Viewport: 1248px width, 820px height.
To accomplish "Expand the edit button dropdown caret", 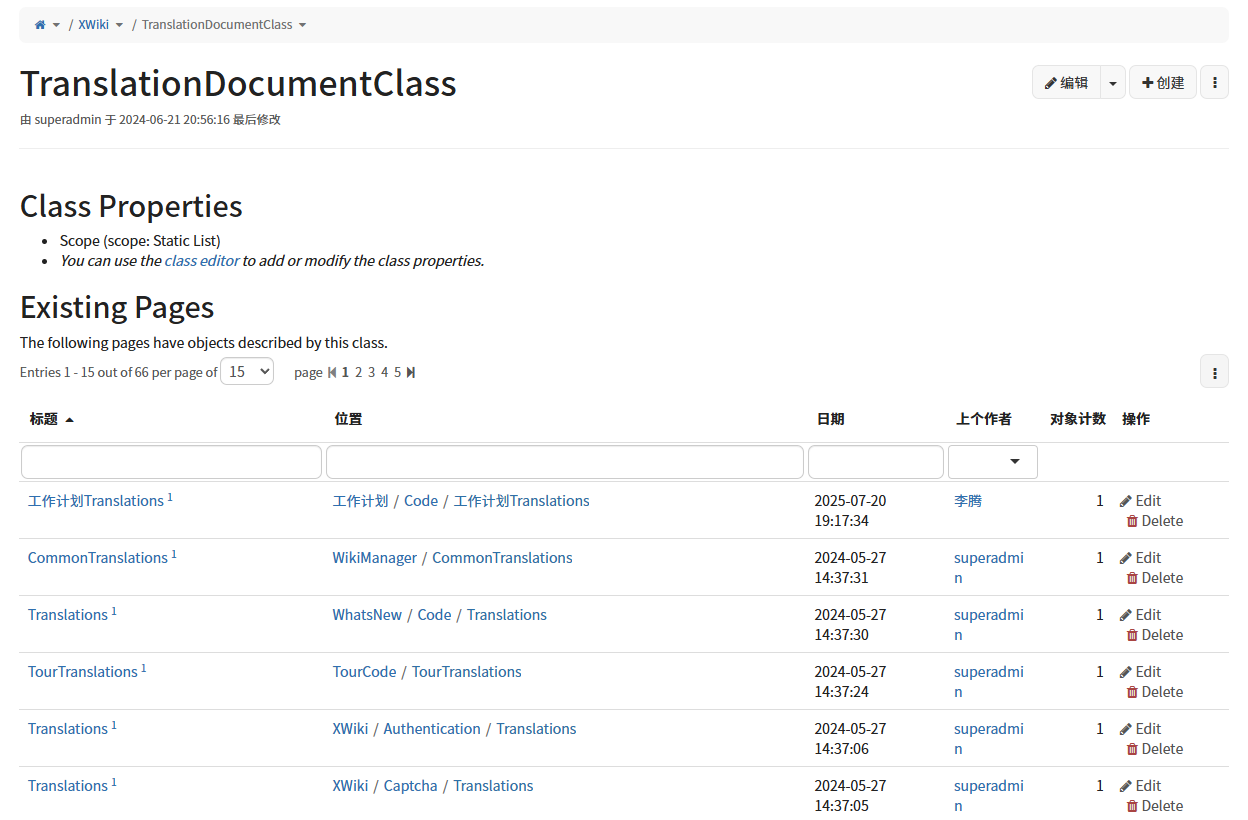I will pos(1113,83).
